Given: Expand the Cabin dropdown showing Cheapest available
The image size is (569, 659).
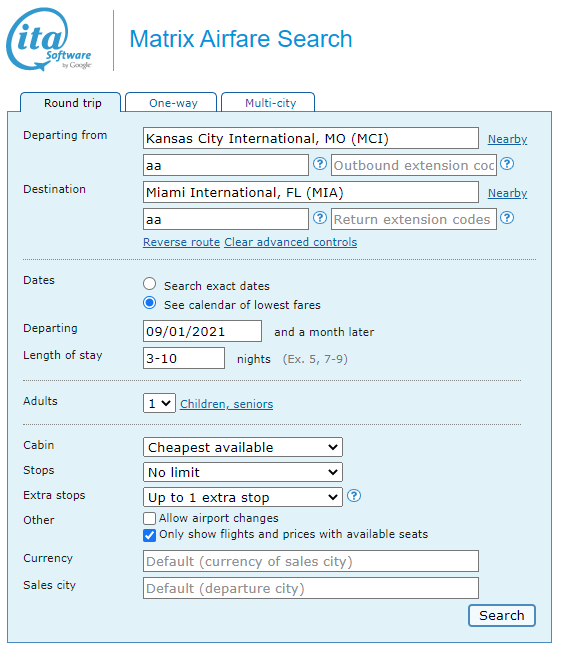Looking at the screenshot, I should (x=243, y=447).
